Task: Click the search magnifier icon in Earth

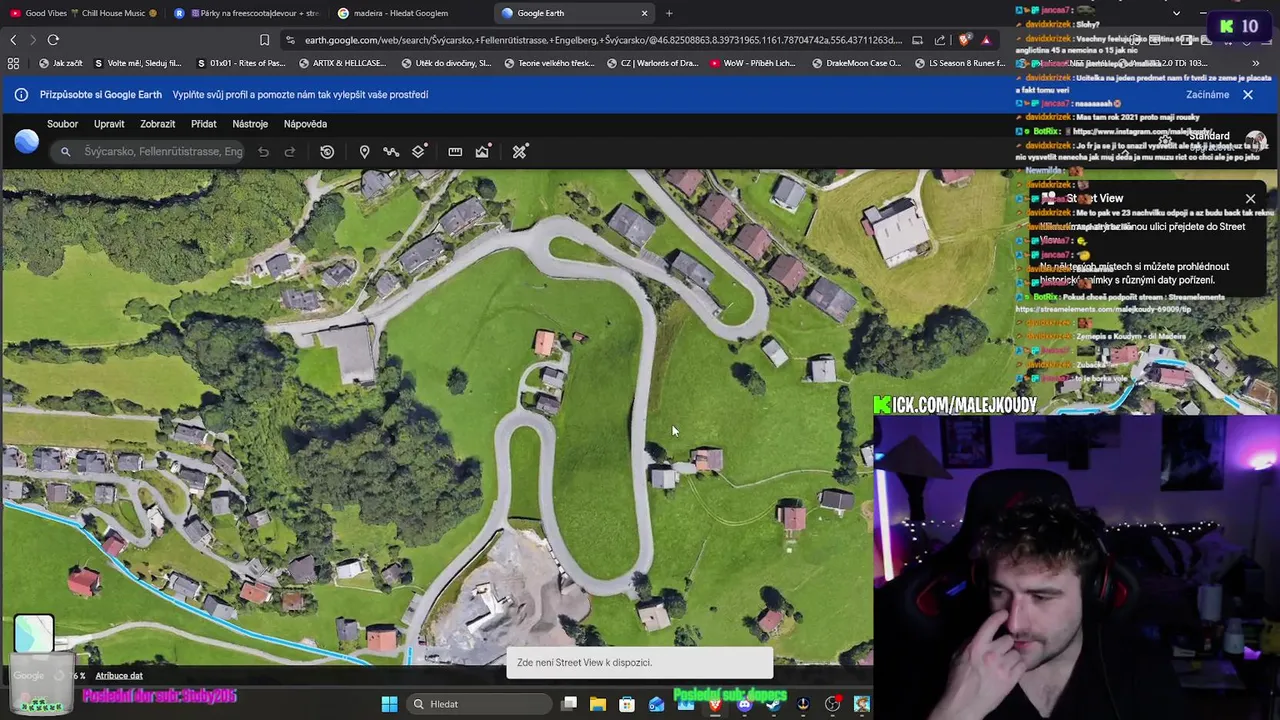Action: (x=65, y=152)
